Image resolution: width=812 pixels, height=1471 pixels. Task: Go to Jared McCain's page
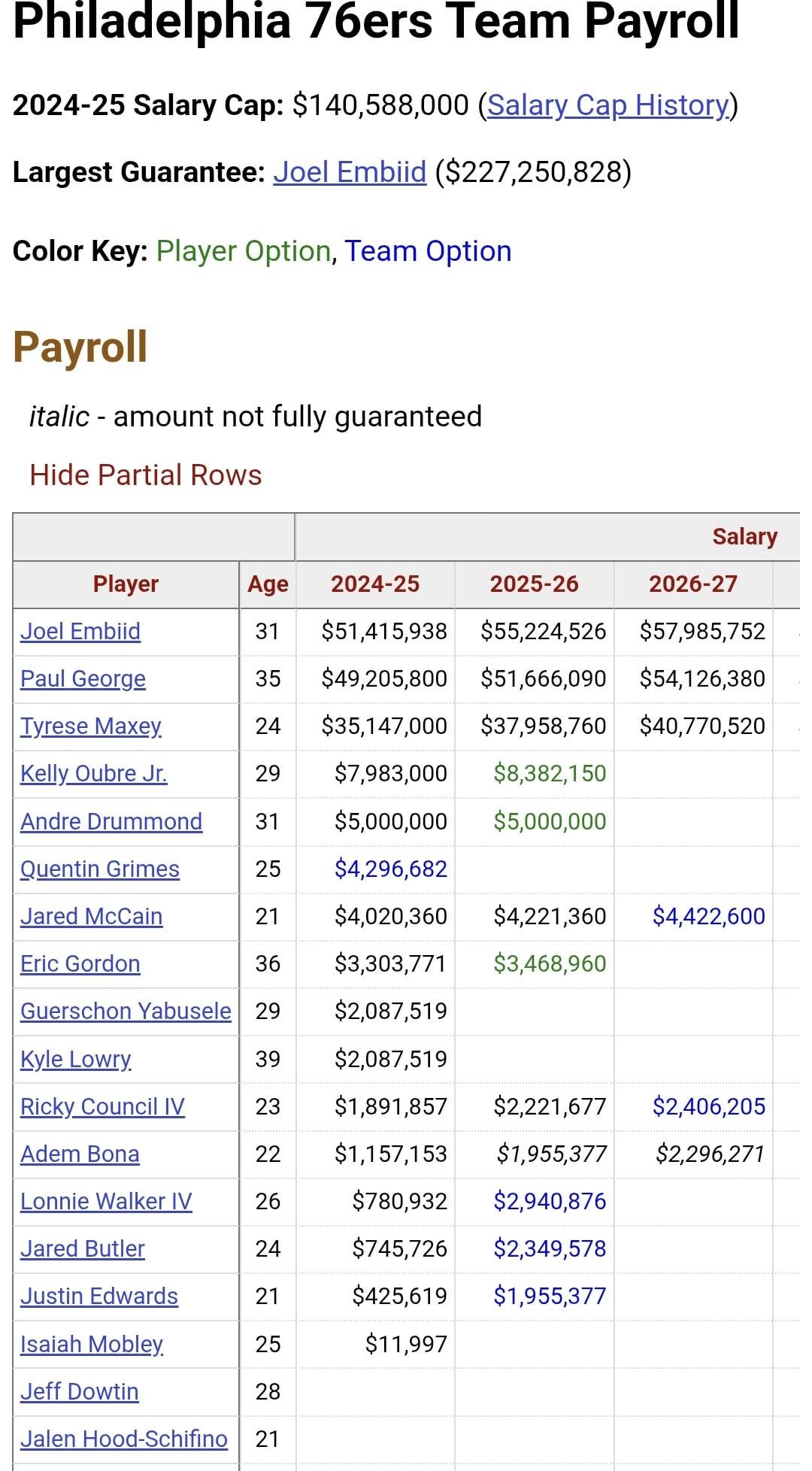point(91,916)
